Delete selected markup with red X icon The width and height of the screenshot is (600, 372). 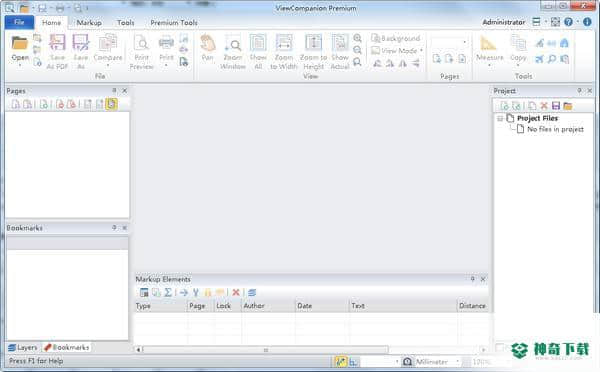coord(236,292)
